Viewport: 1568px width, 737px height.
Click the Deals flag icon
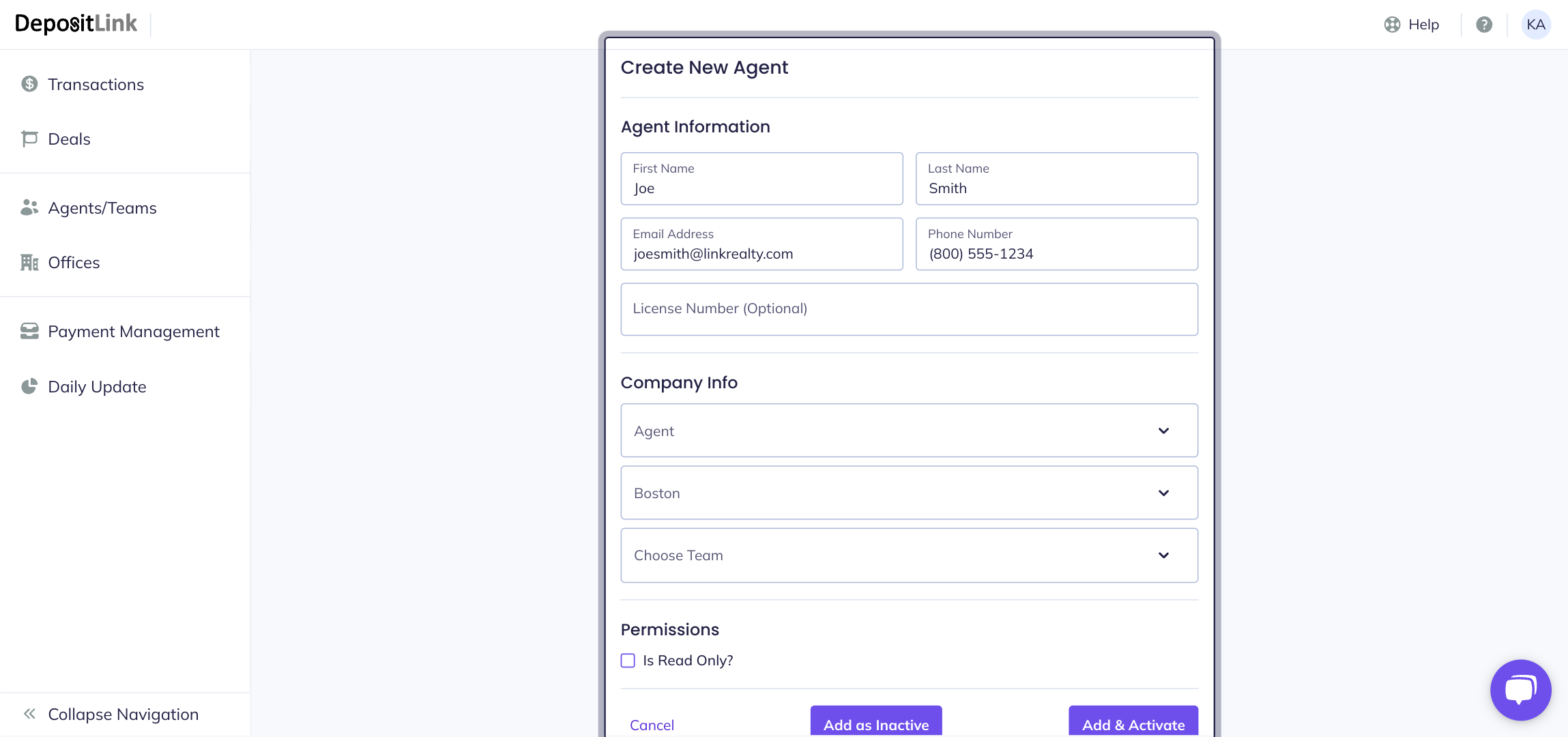29,139
